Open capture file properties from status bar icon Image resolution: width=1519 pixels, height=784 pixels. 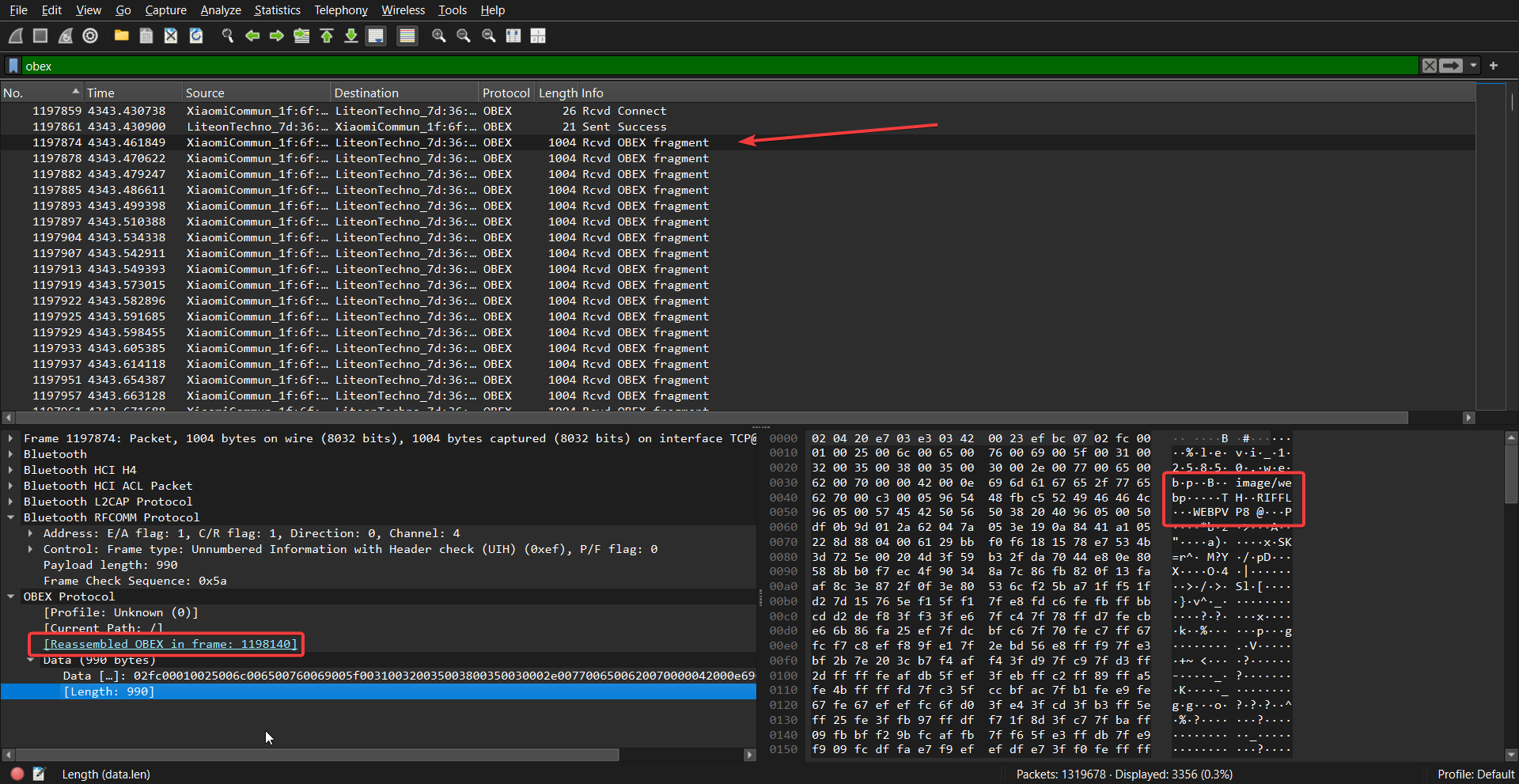point(39,774)
